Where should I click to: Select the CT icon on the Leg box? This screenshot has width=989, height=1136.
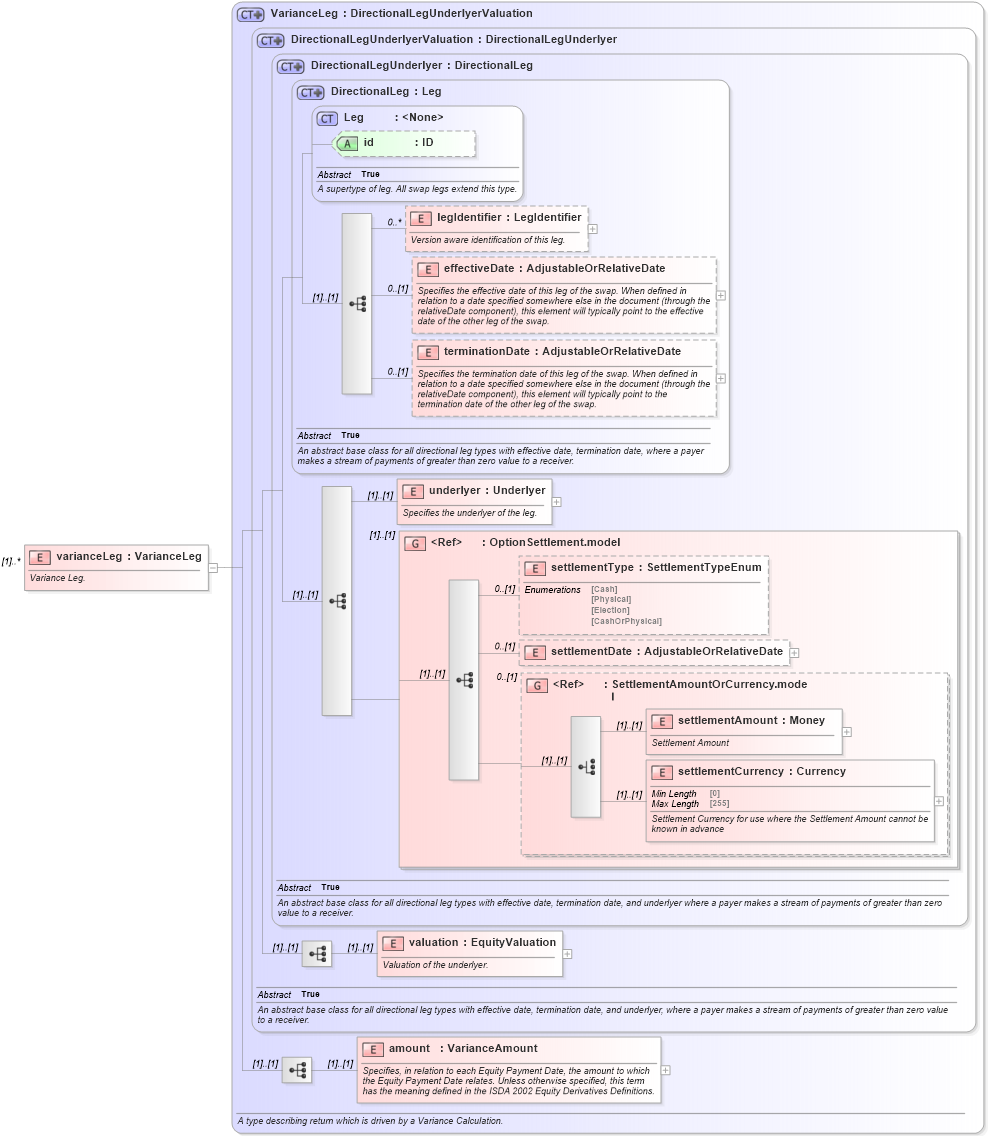point(326,118)
